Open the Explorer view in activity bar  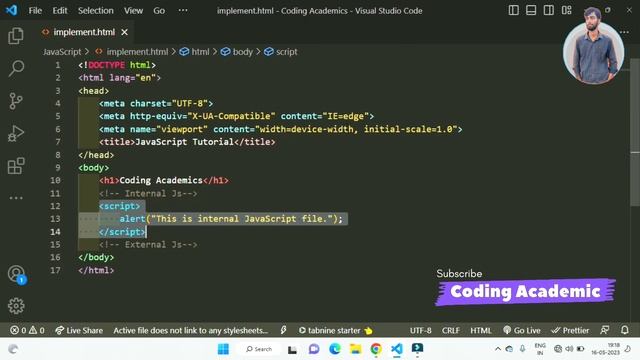click(x=16, y=36)
